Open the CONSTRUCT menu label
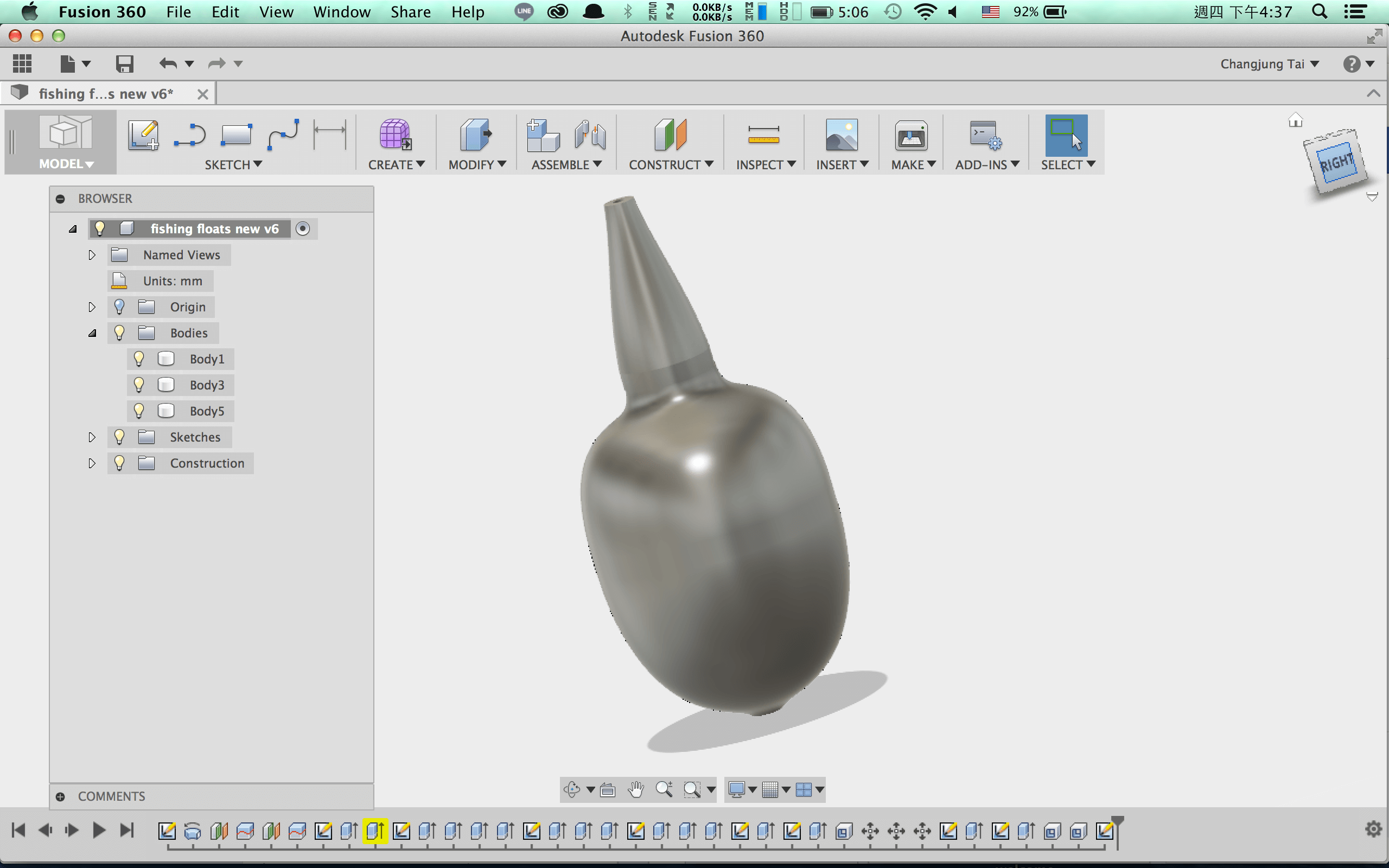The width and height of the screenshot is (1389, 868). (671, 165)
